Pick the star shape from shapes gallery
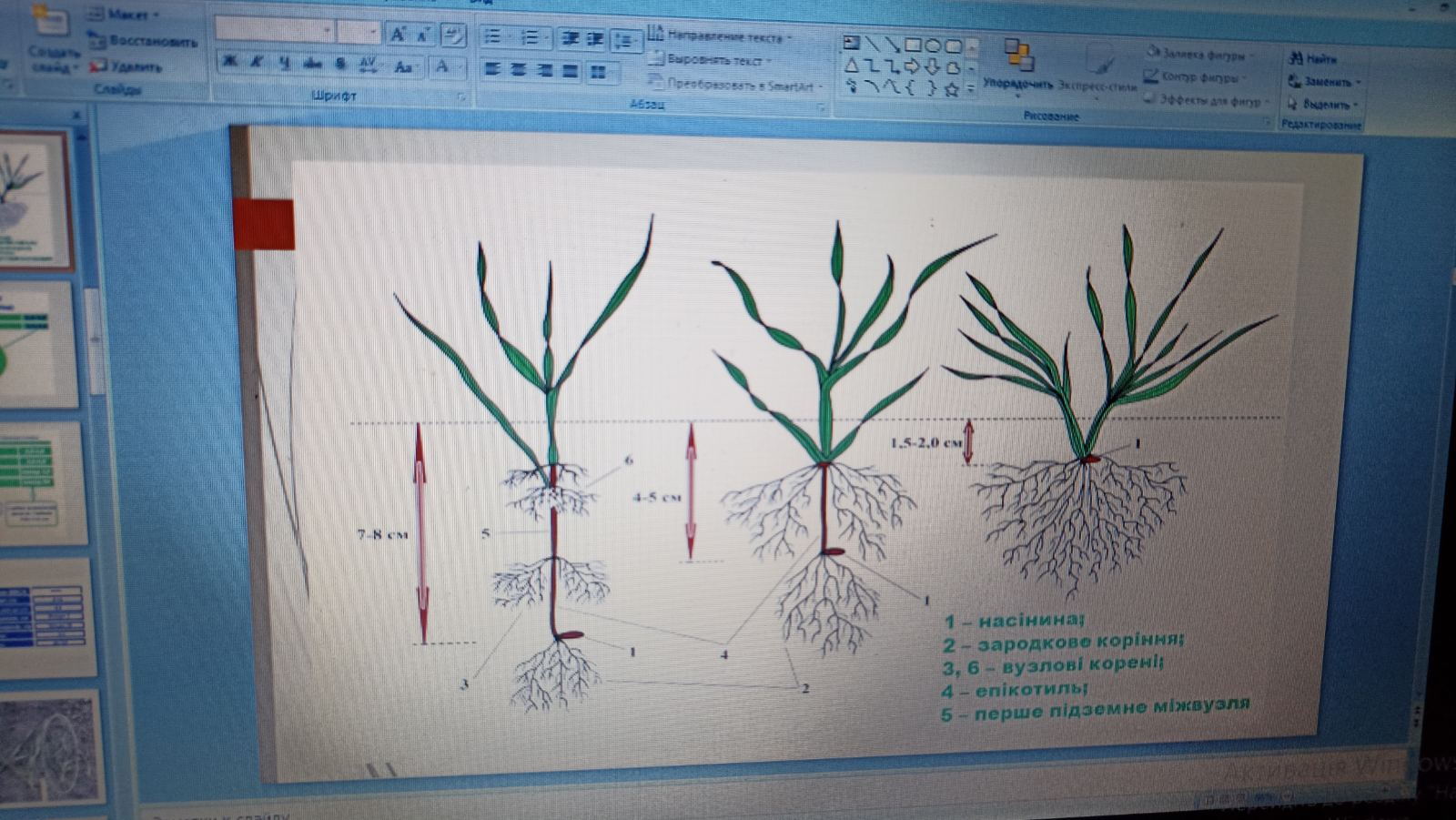 click(952, 89)
